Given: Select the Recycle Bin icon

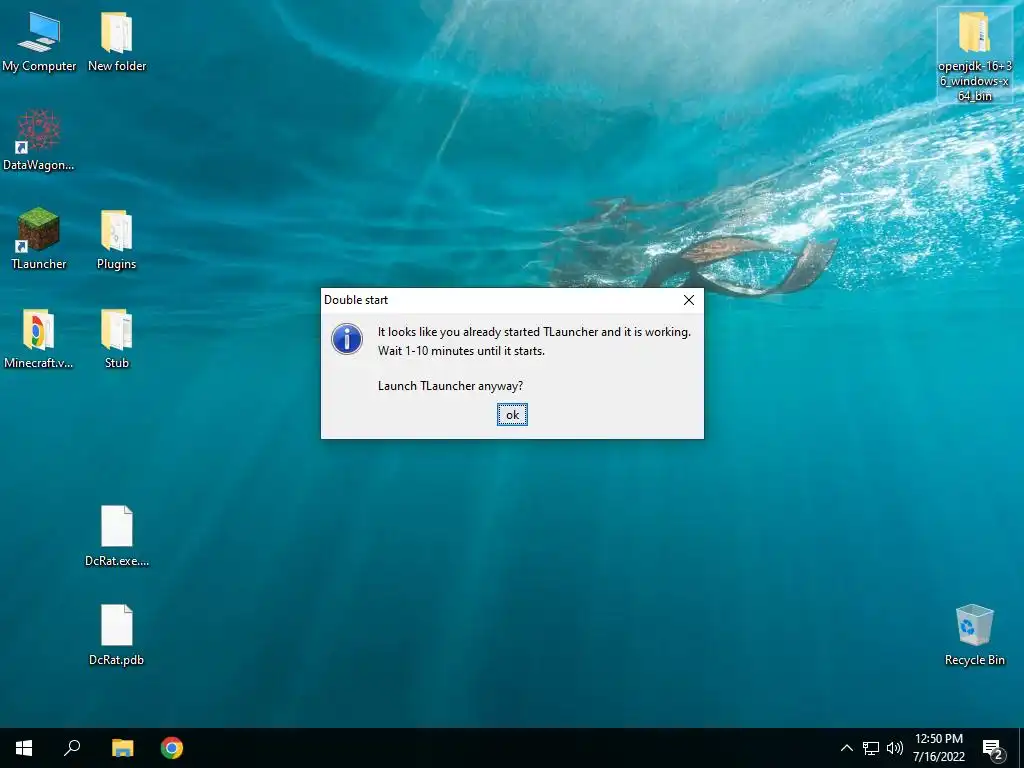Looking at the screenshot, I should pos(974,635).
